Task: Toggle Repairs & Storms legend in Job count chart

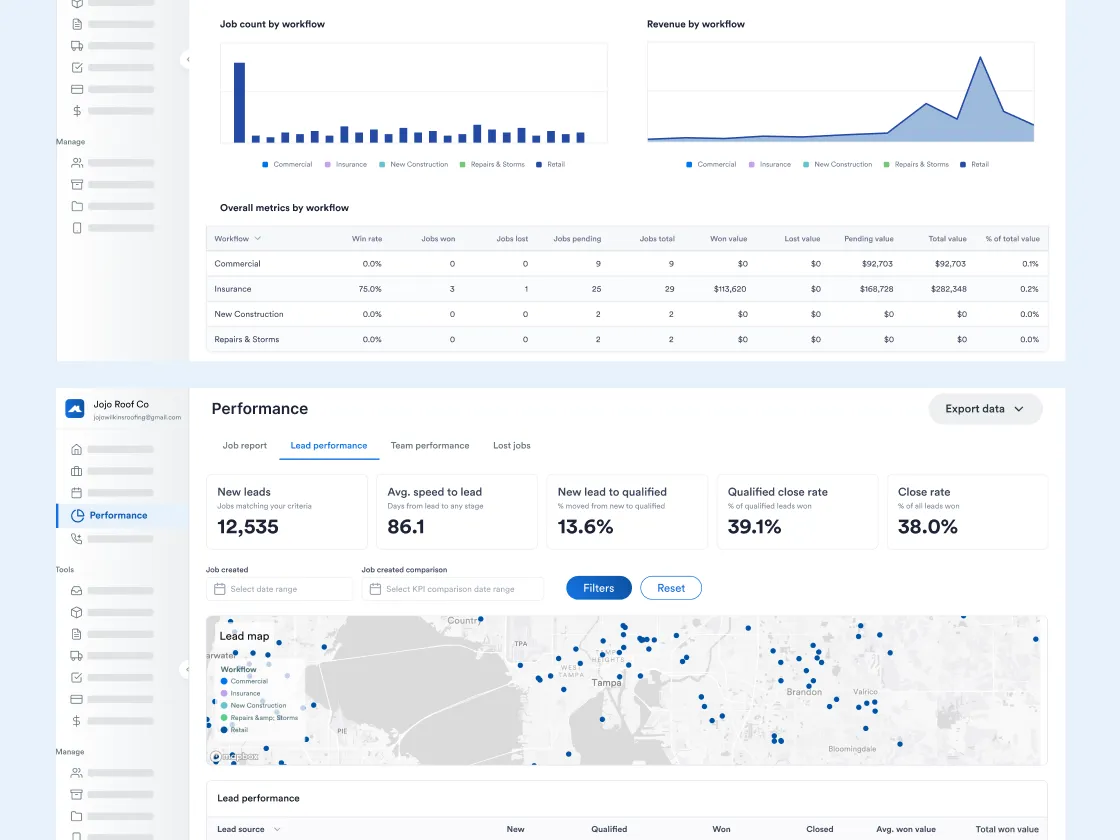Action: click(x=492, y=164)
